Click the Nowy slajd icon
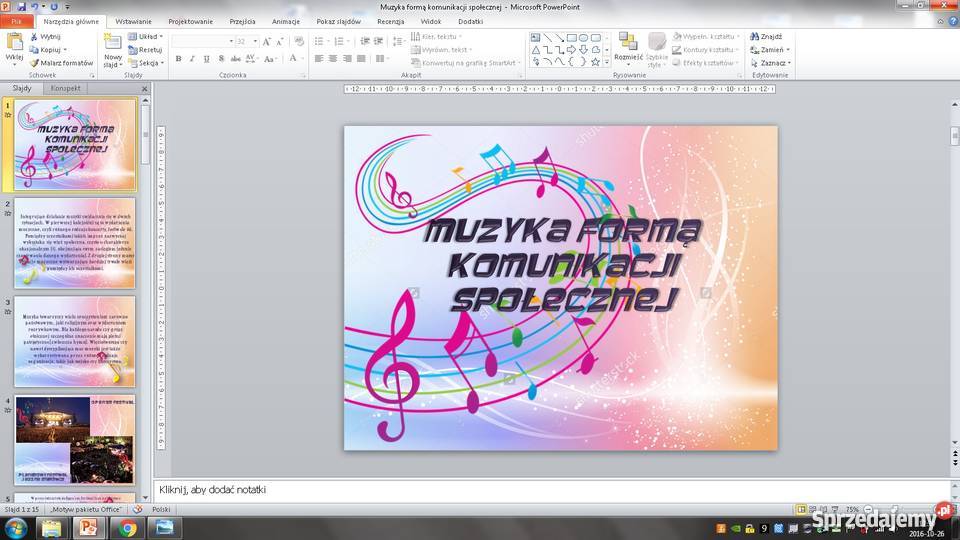 [x=113, y=42]
